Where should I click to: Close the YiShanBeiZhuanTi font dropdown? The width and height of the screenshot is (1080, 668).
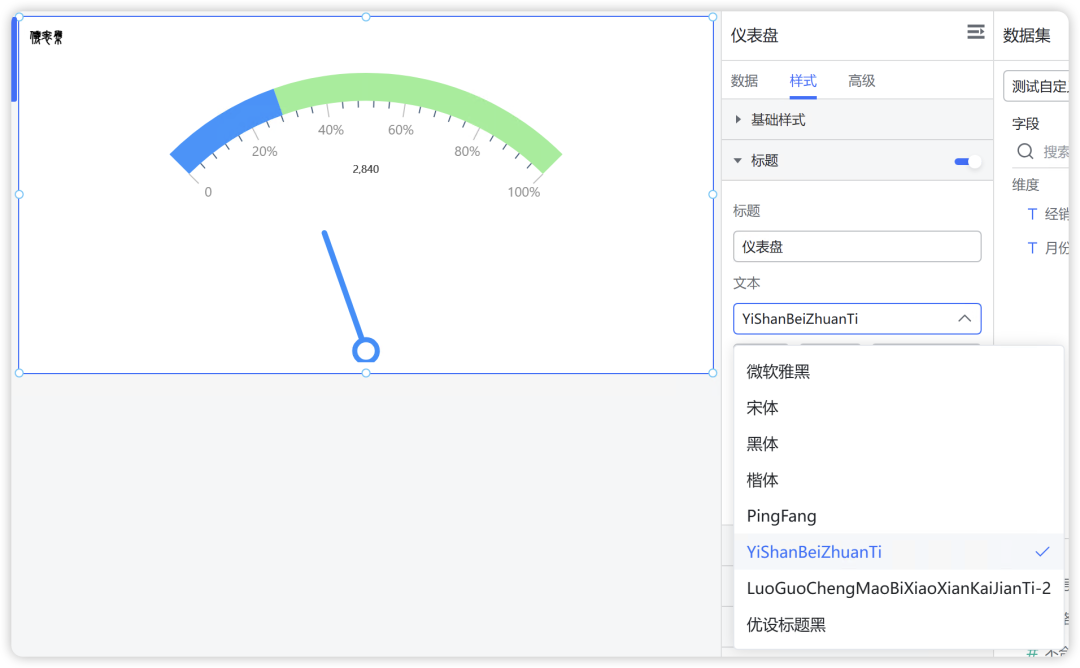point(964,319)
